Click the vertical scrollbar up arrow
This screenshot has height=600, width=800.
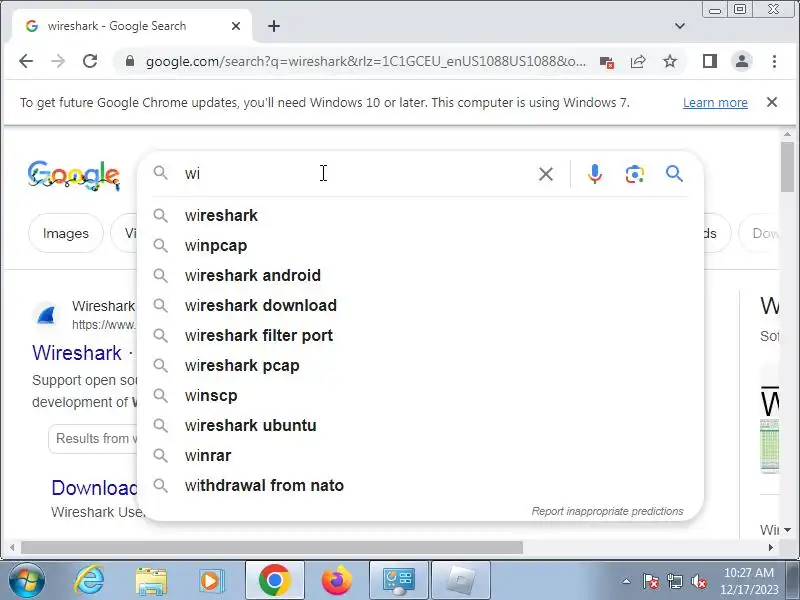point(787,134)
